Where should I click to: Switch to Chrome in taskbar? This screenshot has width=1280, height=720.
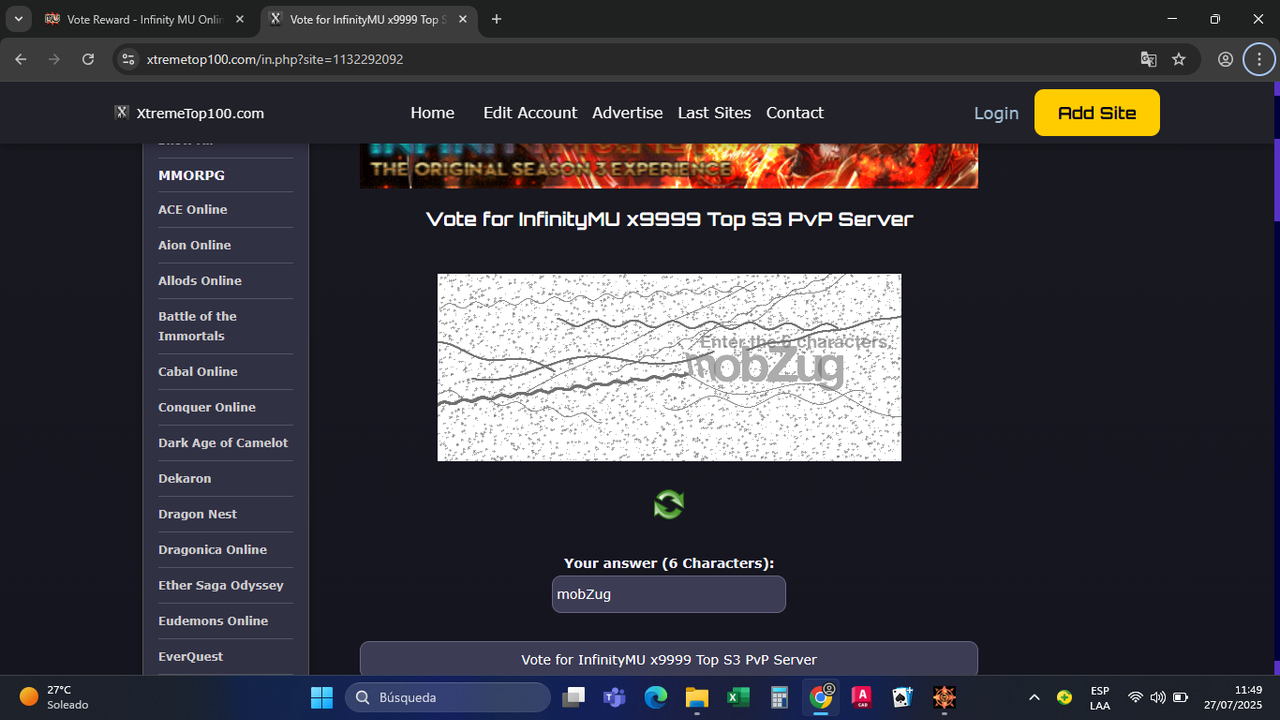[820, 697]
